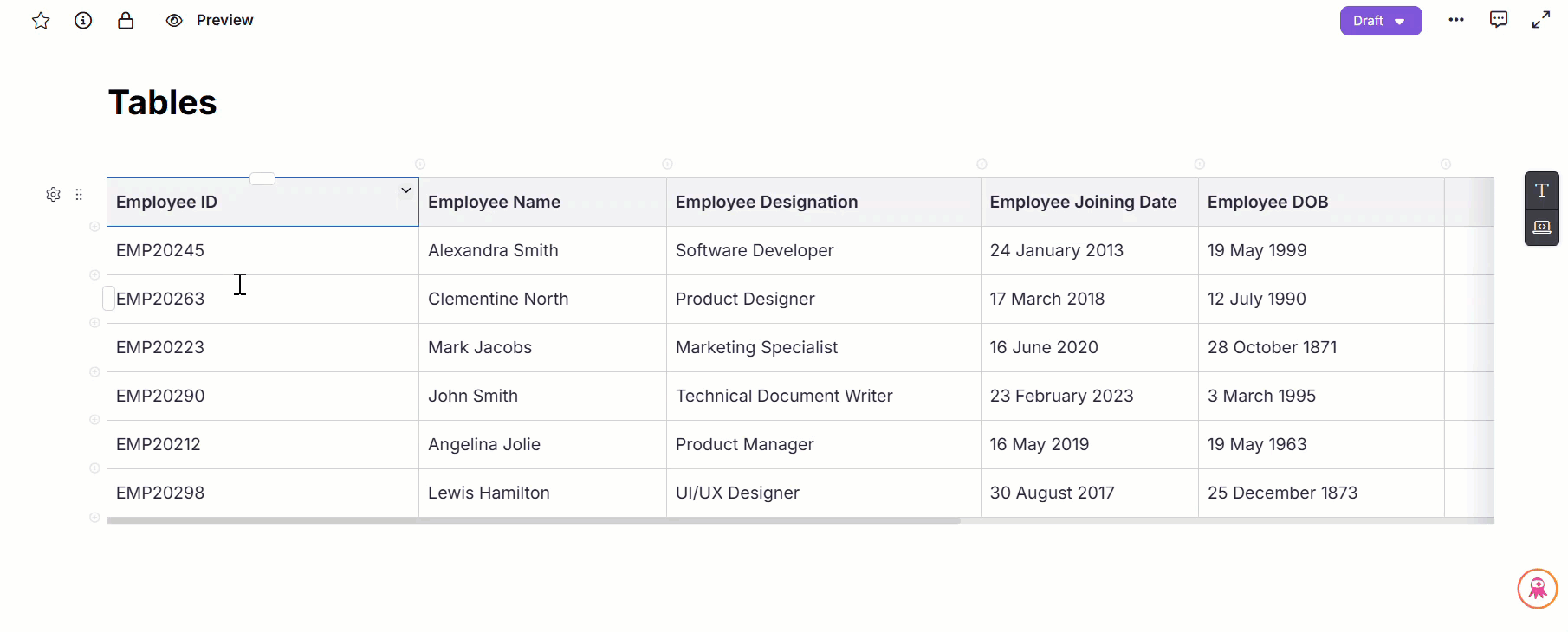Insert row below header using plus circle
This screenshot has height=632, width=1568.
[x=94, y=227]
